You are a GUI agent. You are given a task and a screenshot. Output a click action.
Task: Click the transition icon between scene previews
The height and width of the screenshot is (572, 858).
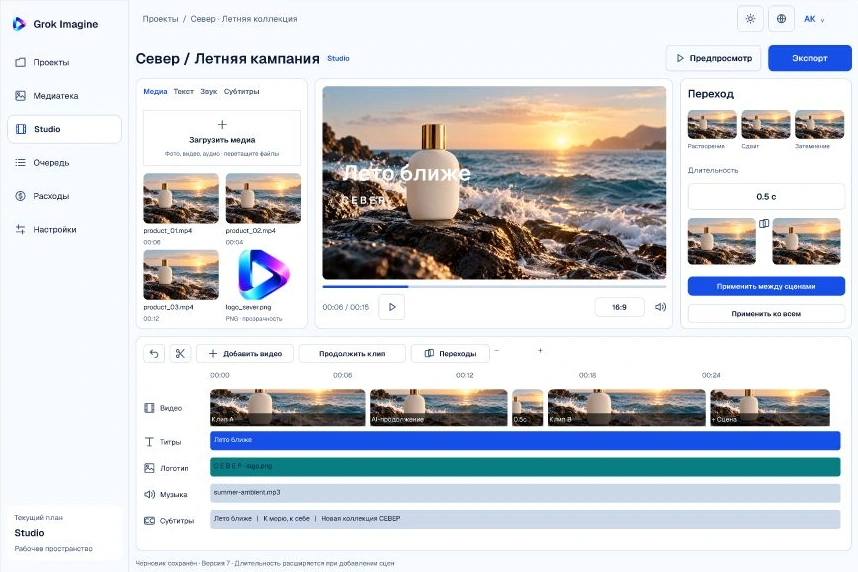coord(764,223)
